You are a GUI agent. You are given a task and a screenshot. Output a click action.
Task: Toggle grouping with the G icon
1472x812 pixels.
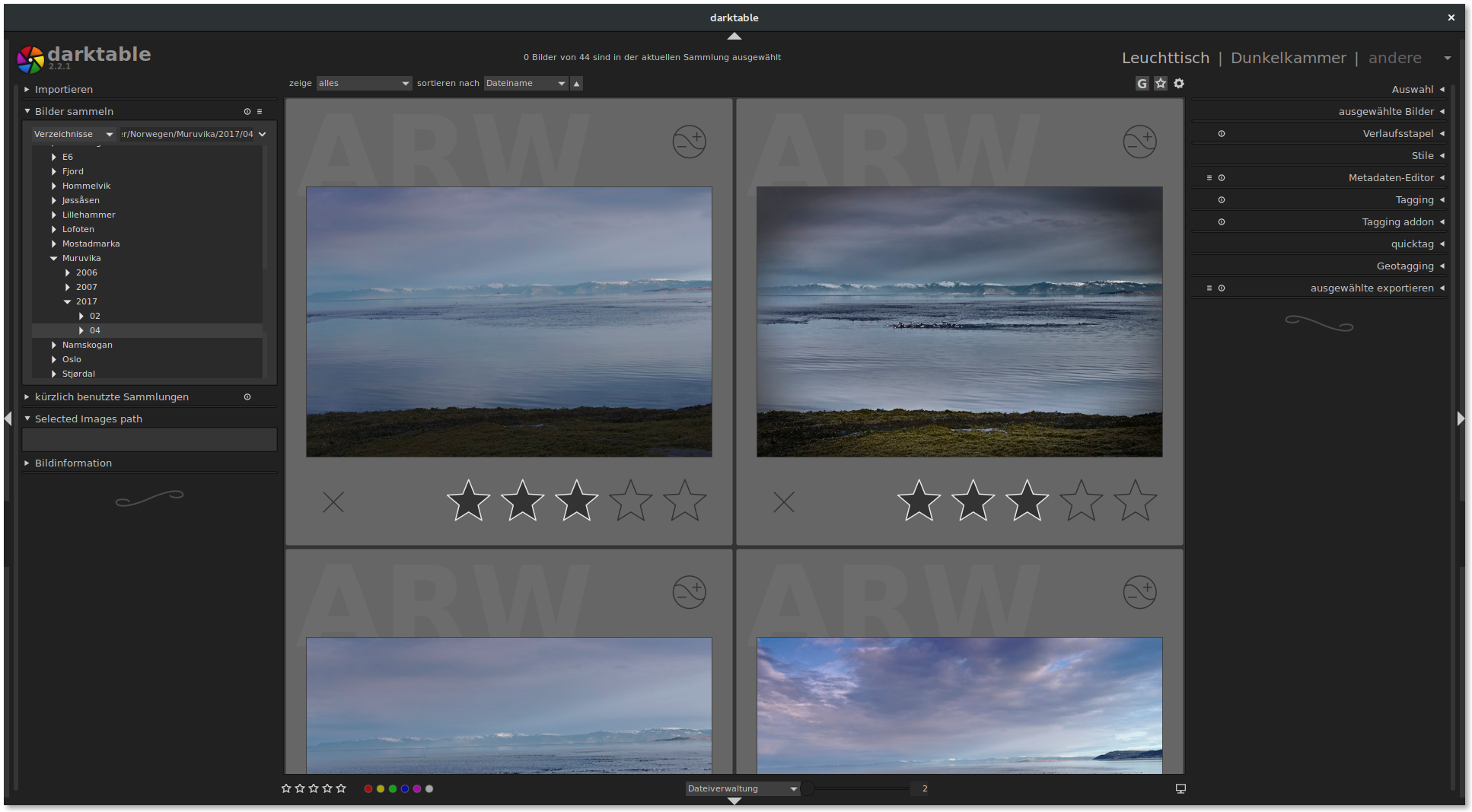pyautogui.click(x=1142, y=84)
